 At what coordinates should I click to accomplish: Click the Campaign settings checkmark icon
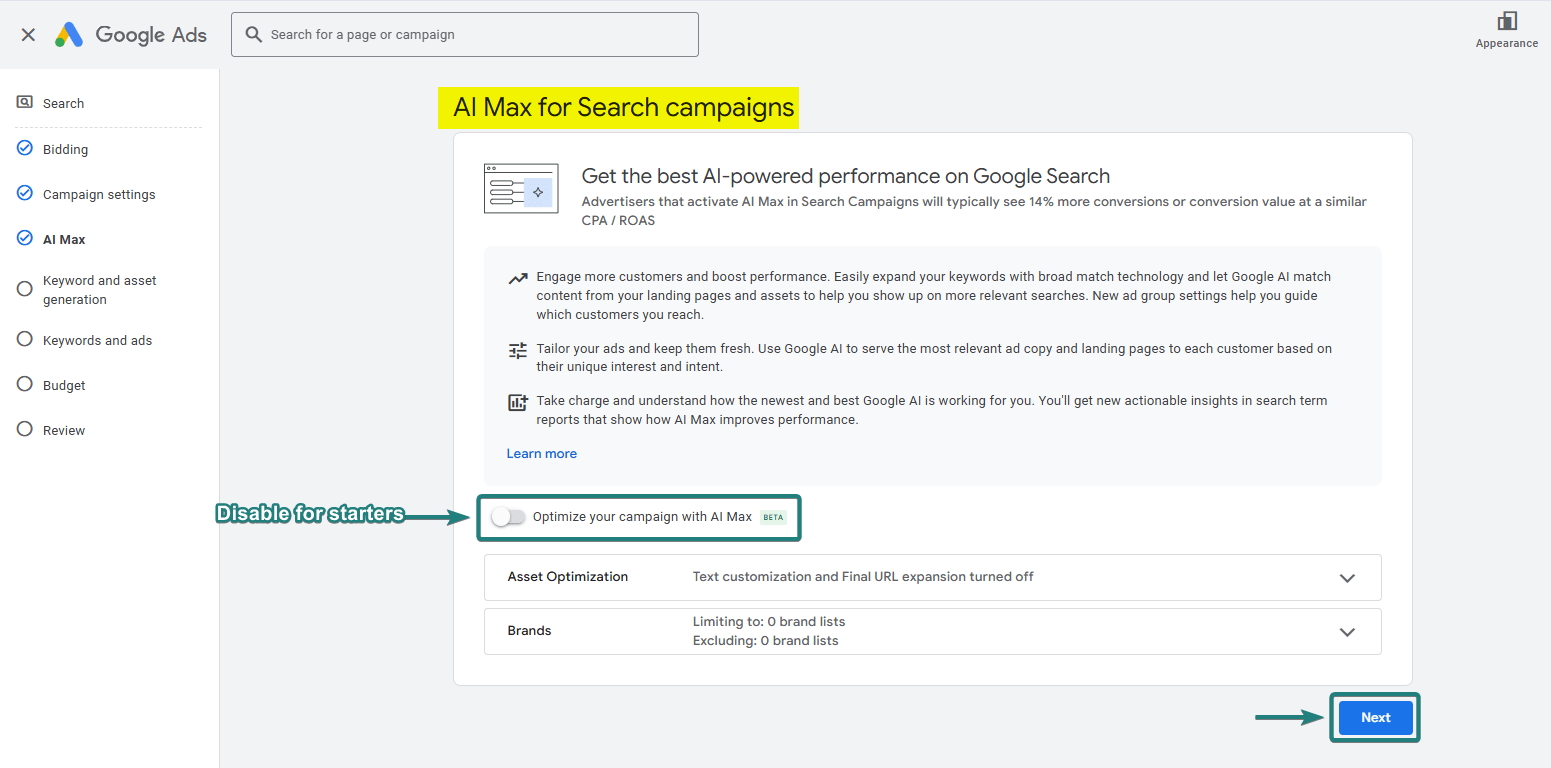[x=25, y=193]
